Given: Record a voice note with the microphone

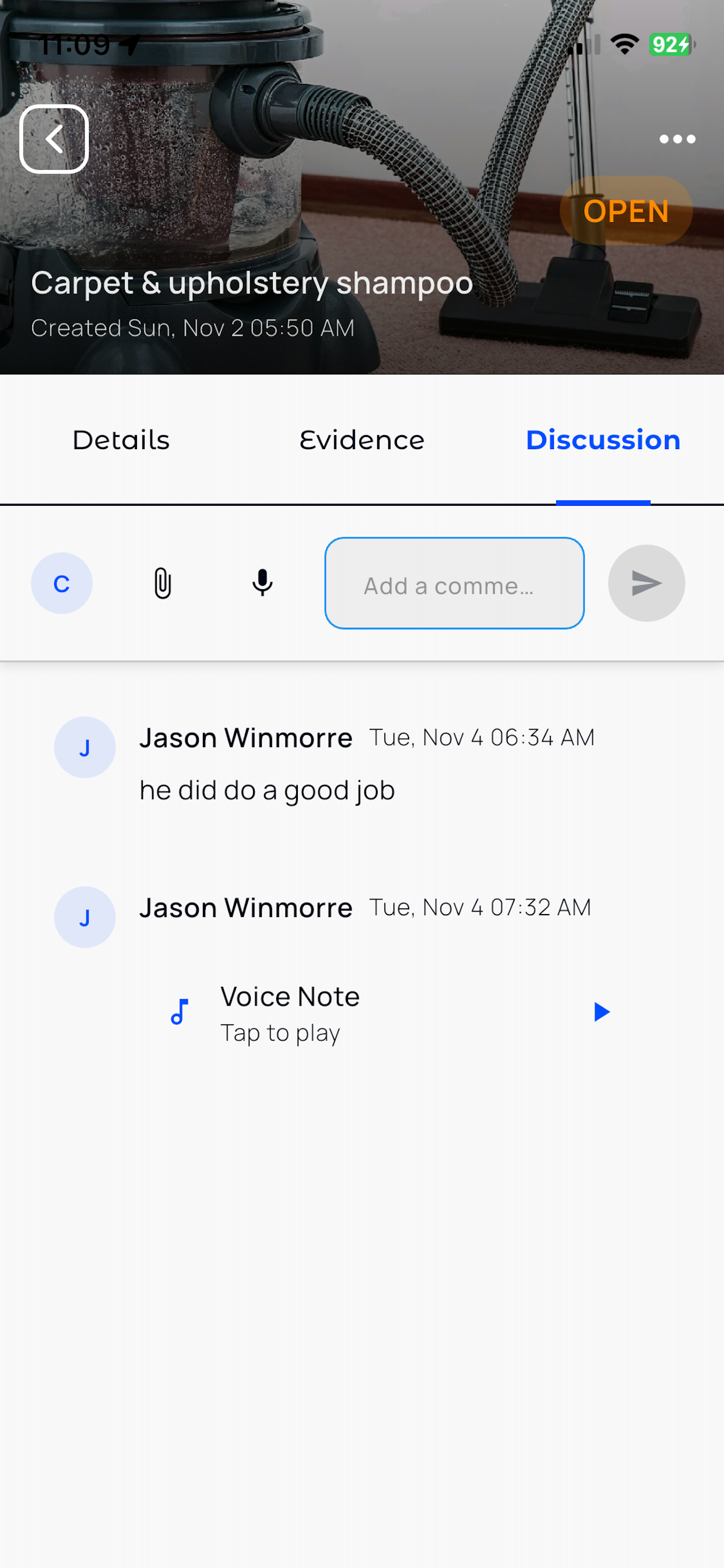Looking at the screenshot, I should point(262,583).
